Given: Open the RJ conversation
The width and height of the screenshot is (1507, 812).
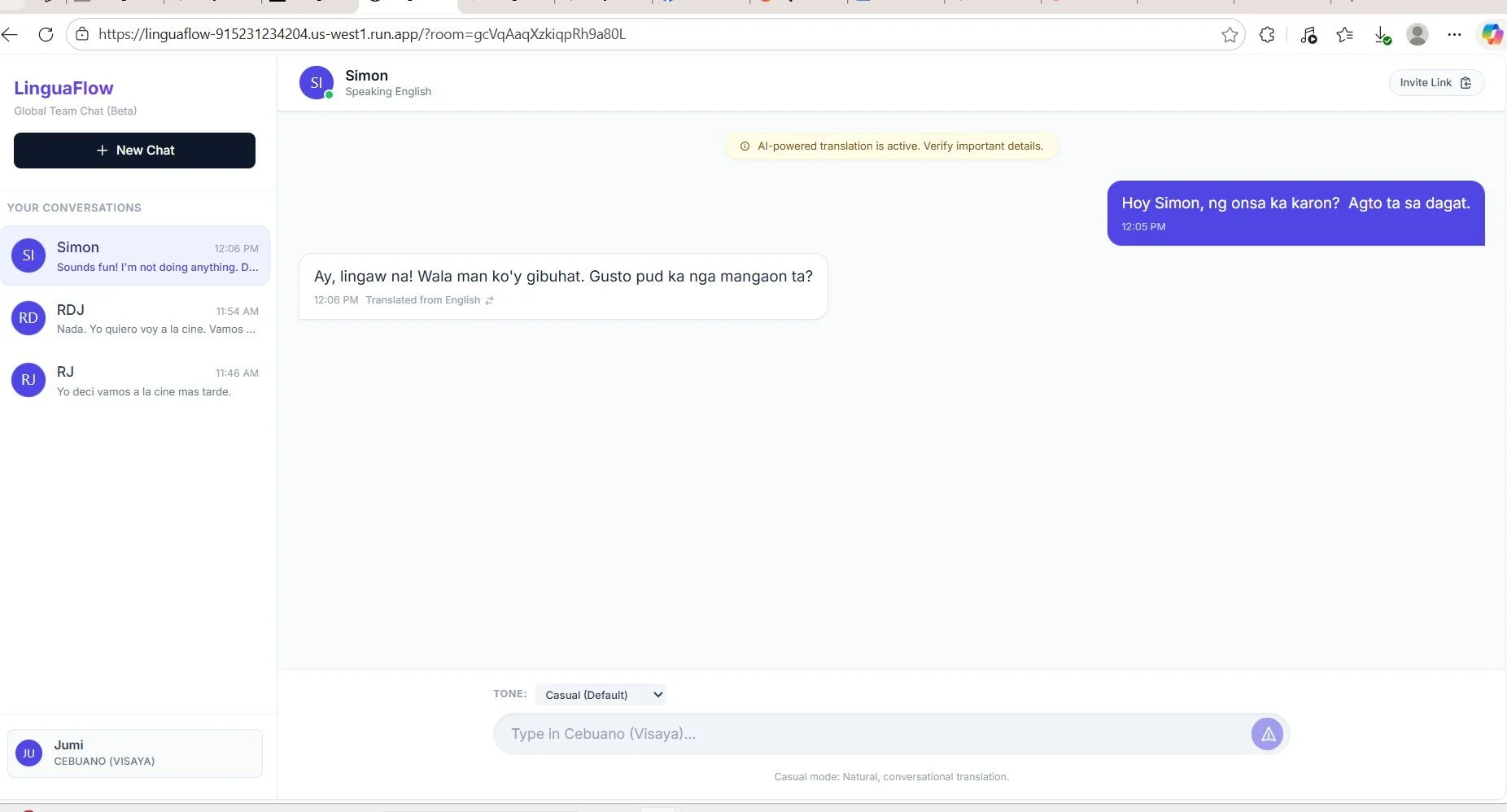Looking at the screenshot, I should coord(135,380).
